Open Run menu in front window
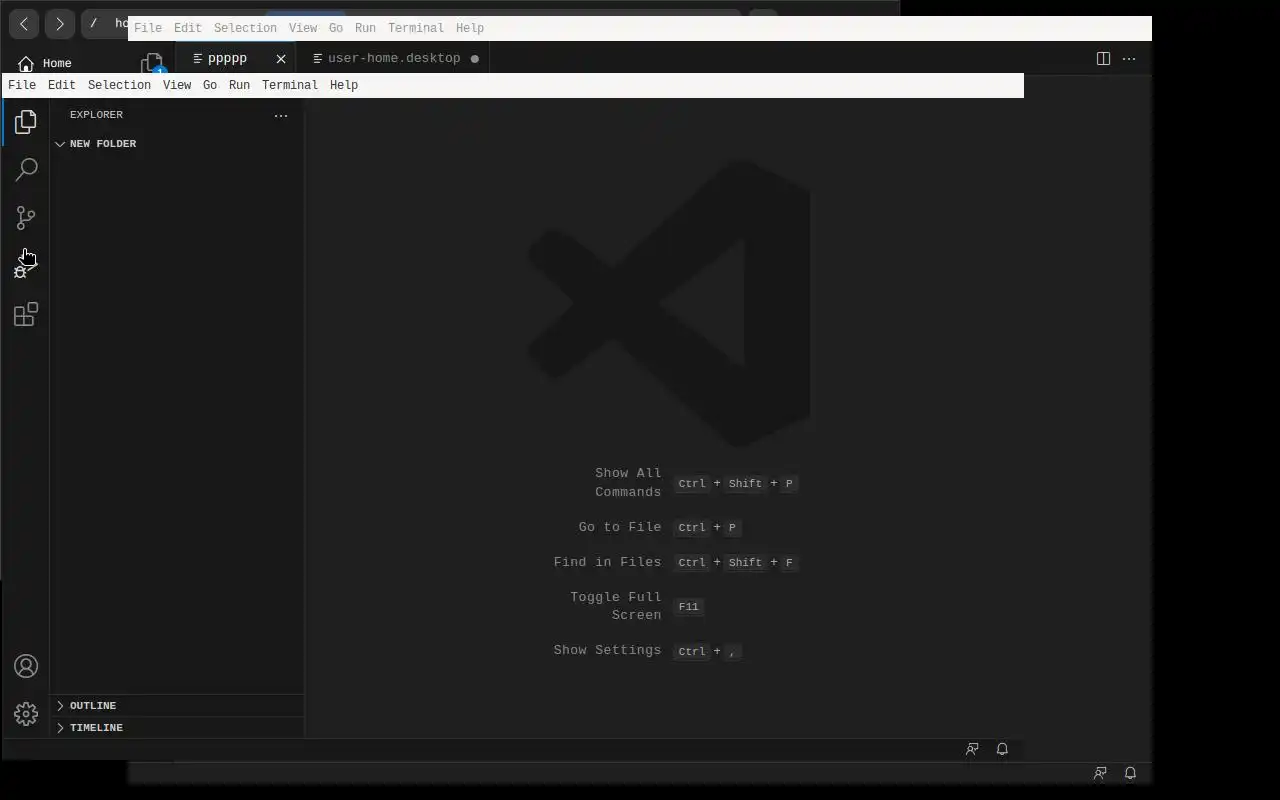Viewport: 1280px width, 800px height. point(239,85)
